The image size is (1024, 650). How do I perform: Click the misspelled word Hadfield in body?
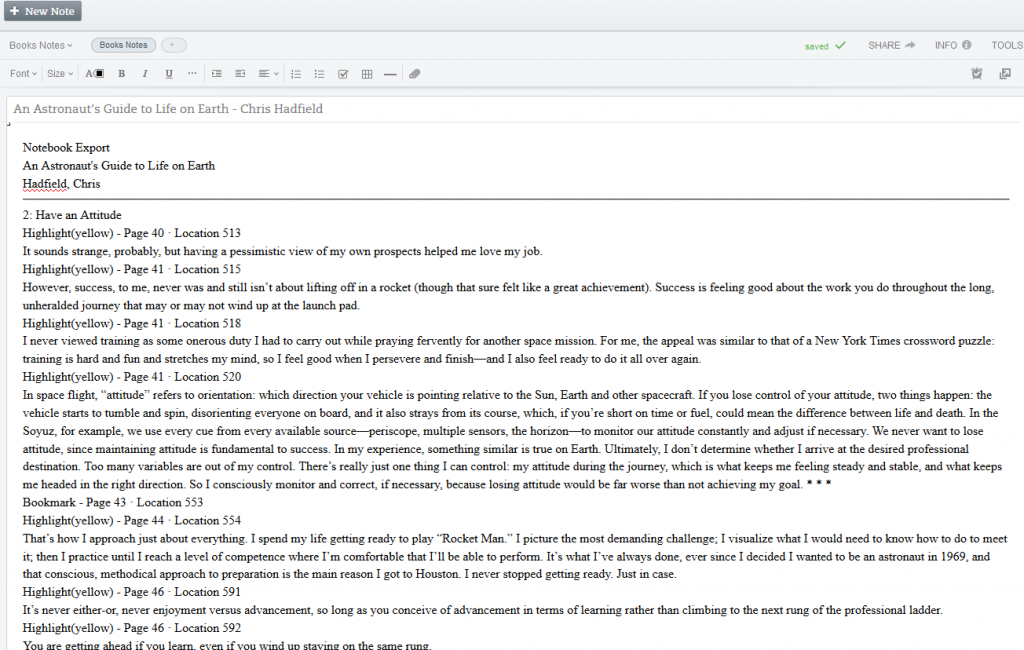click(x=45, y=184)
